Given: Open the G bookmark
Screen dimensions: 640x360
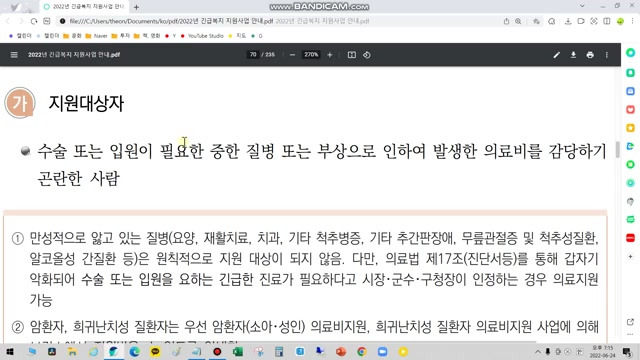Looking at the screenshot, I should coord(257,36).
